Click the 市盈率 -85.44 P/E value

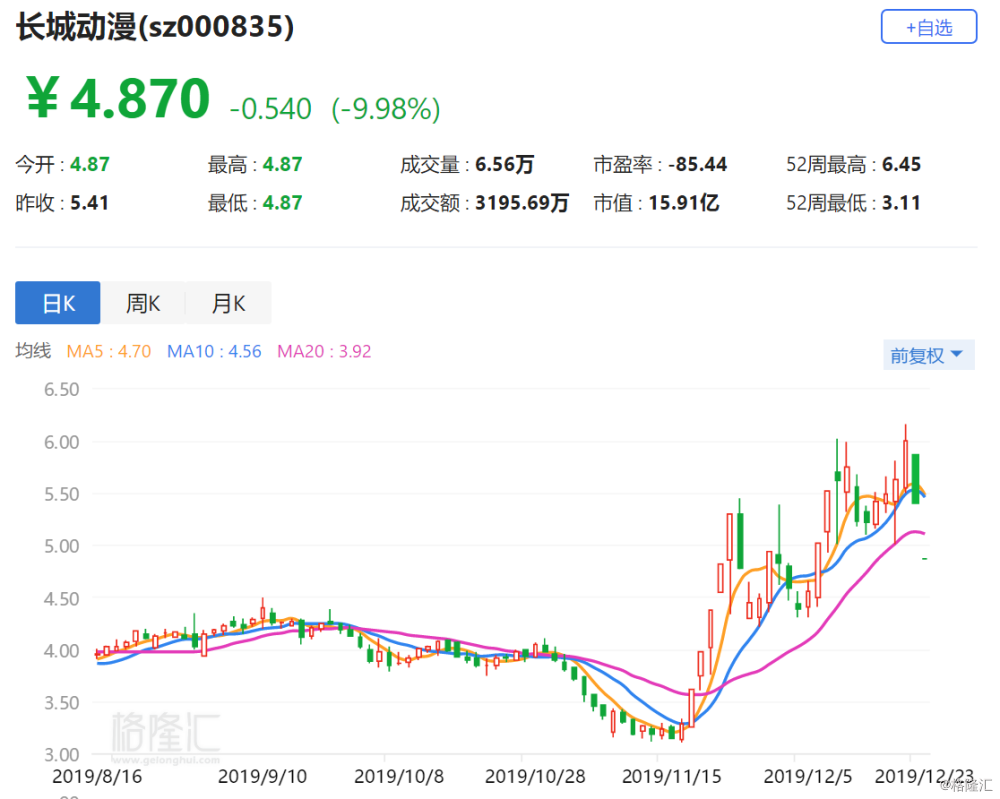[x=700, y=165]
